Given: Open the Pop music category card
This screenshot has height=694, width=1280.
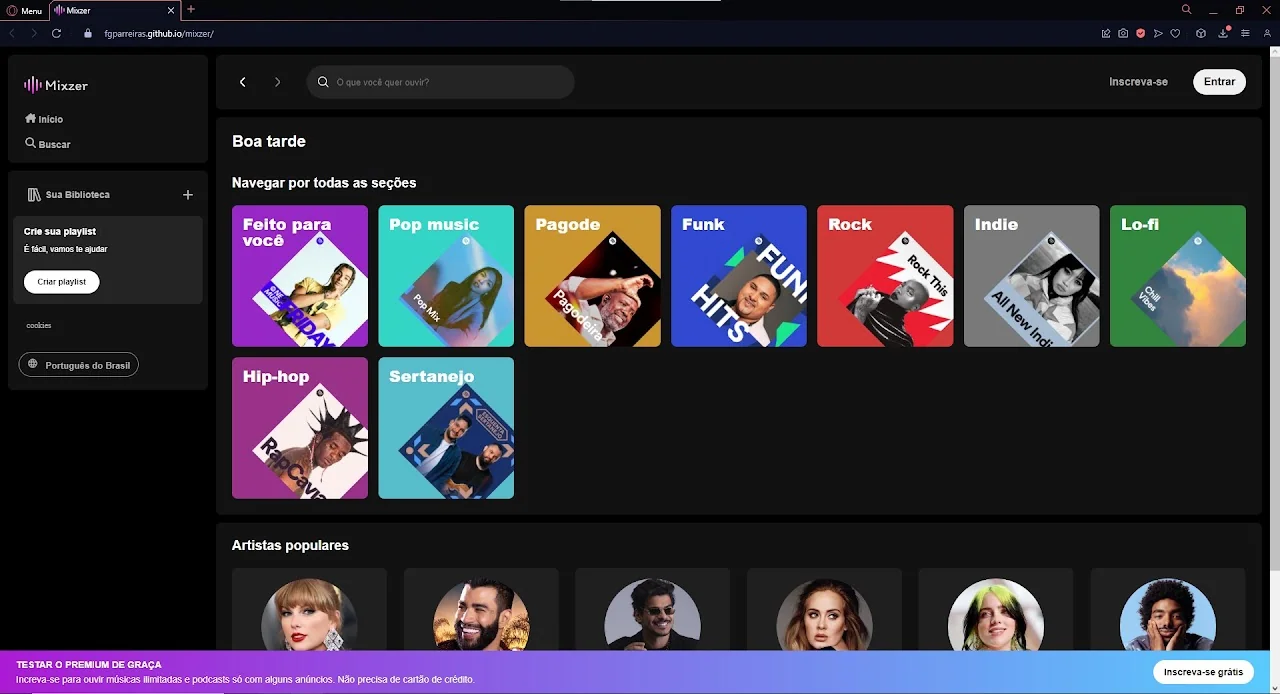Looking at the screenshot, I should (x=446, y=276).
